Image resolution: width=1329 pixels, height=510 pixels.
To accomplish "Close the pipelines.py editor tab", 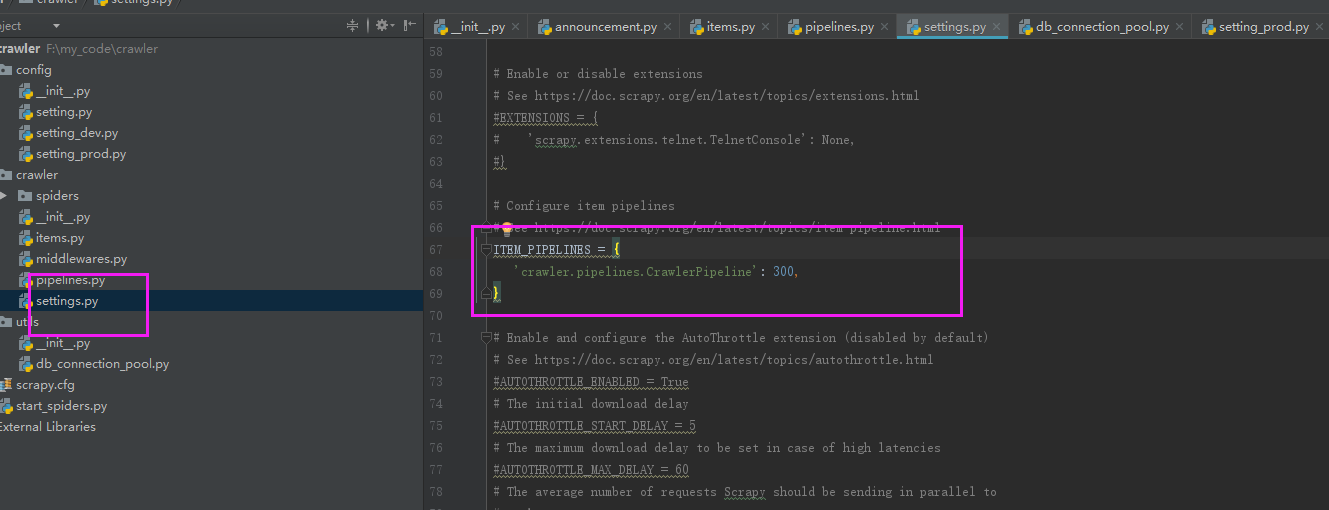I will coord(886,27).
